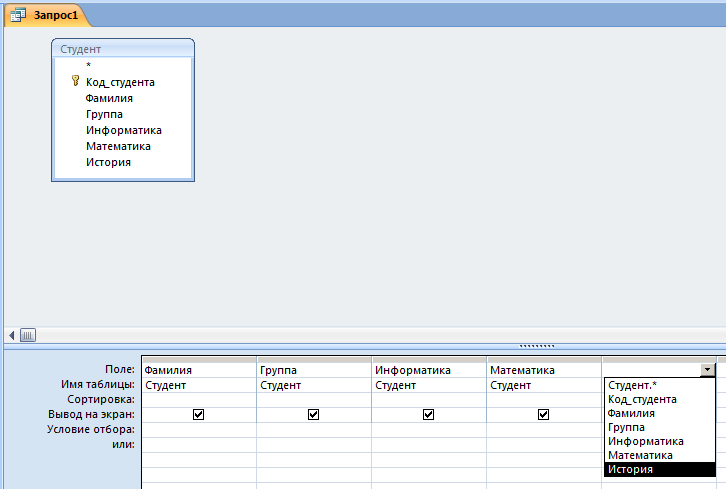Click the criteria cell for Фамилия column

pos(199,430)
